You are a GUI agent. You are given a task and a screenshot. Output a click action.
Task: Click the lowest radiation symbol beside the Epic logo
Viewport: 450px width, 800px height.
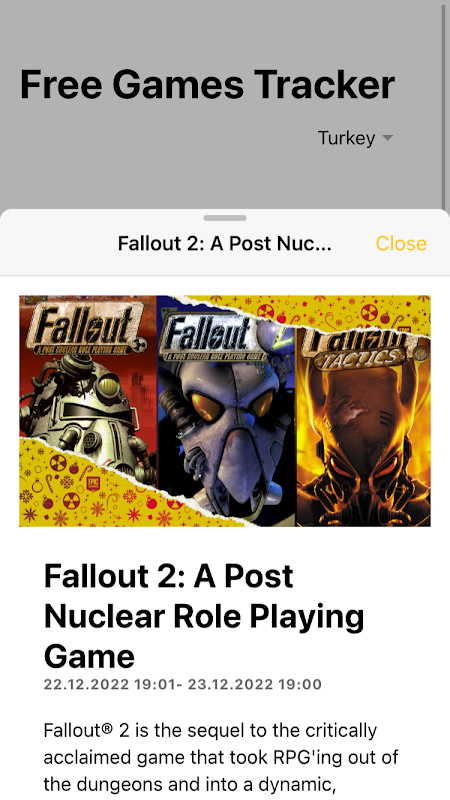[x=69, y=500]
